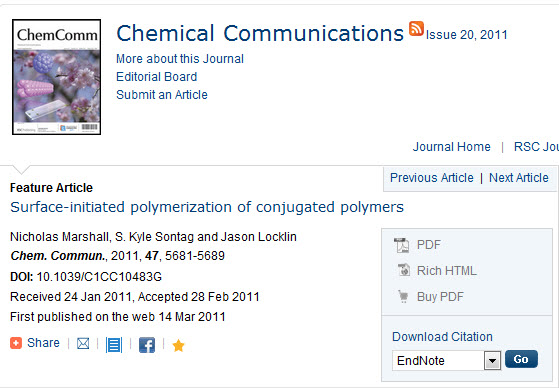Click the PDF document icon
559x388 pixels.
401,245
